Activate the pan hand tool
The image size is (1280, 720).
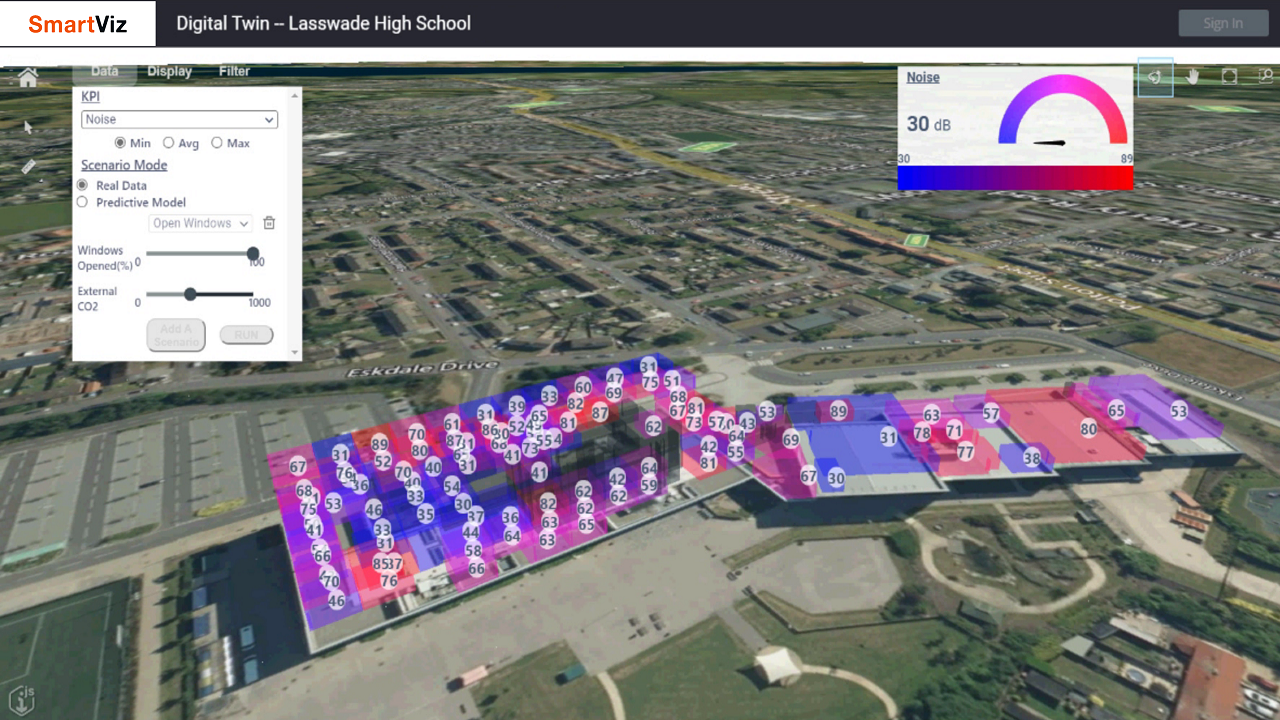pos(1192,77)
